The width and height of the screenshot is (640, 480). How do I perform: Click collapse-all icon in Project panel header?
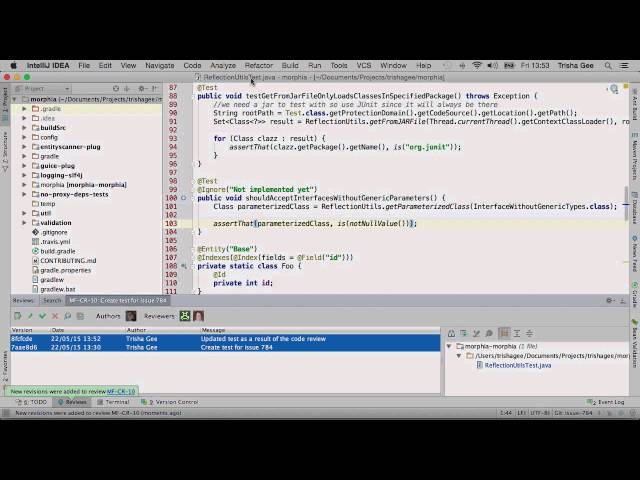pyautogui.click(x=127, y=88)
